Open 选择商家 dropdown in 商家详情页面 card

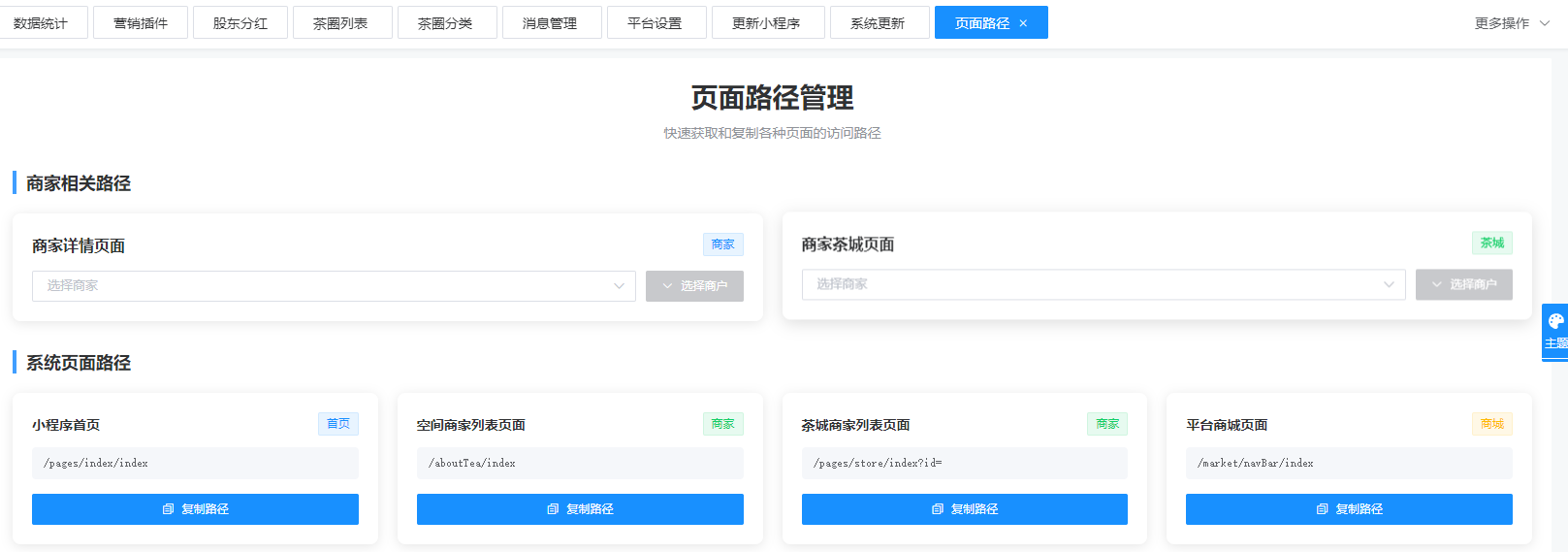[334, 286]
